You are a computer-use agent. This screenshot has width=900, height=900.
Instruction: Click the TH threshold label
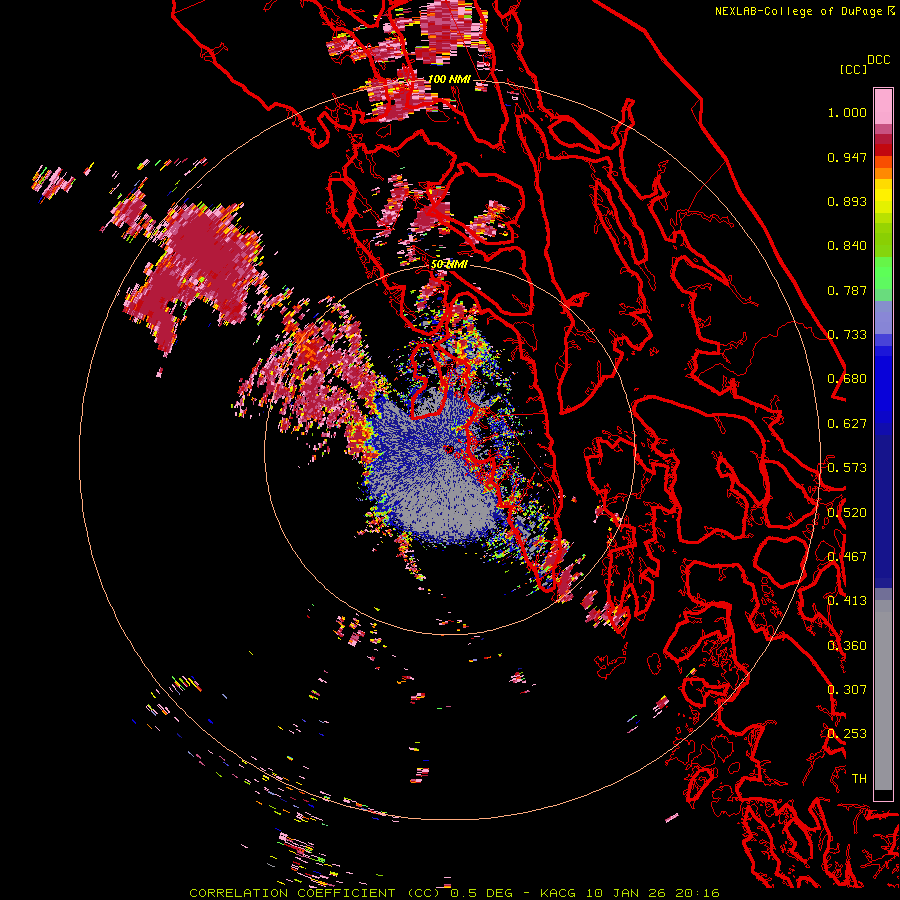coord(859,779)
